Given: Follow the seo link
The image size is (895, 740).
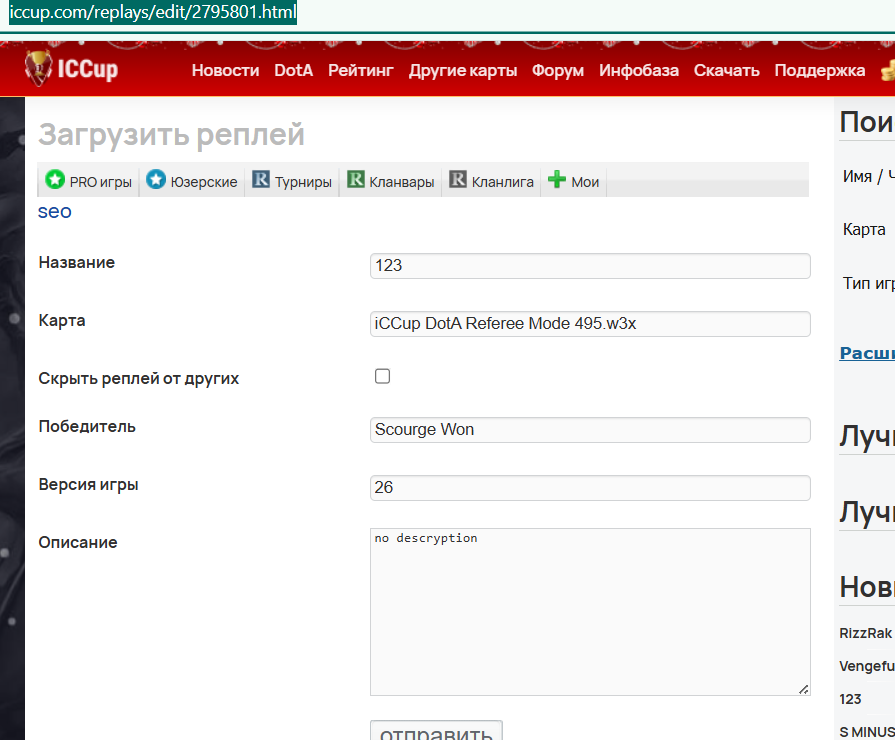Looking at the screenshot, I should (55, 211).
